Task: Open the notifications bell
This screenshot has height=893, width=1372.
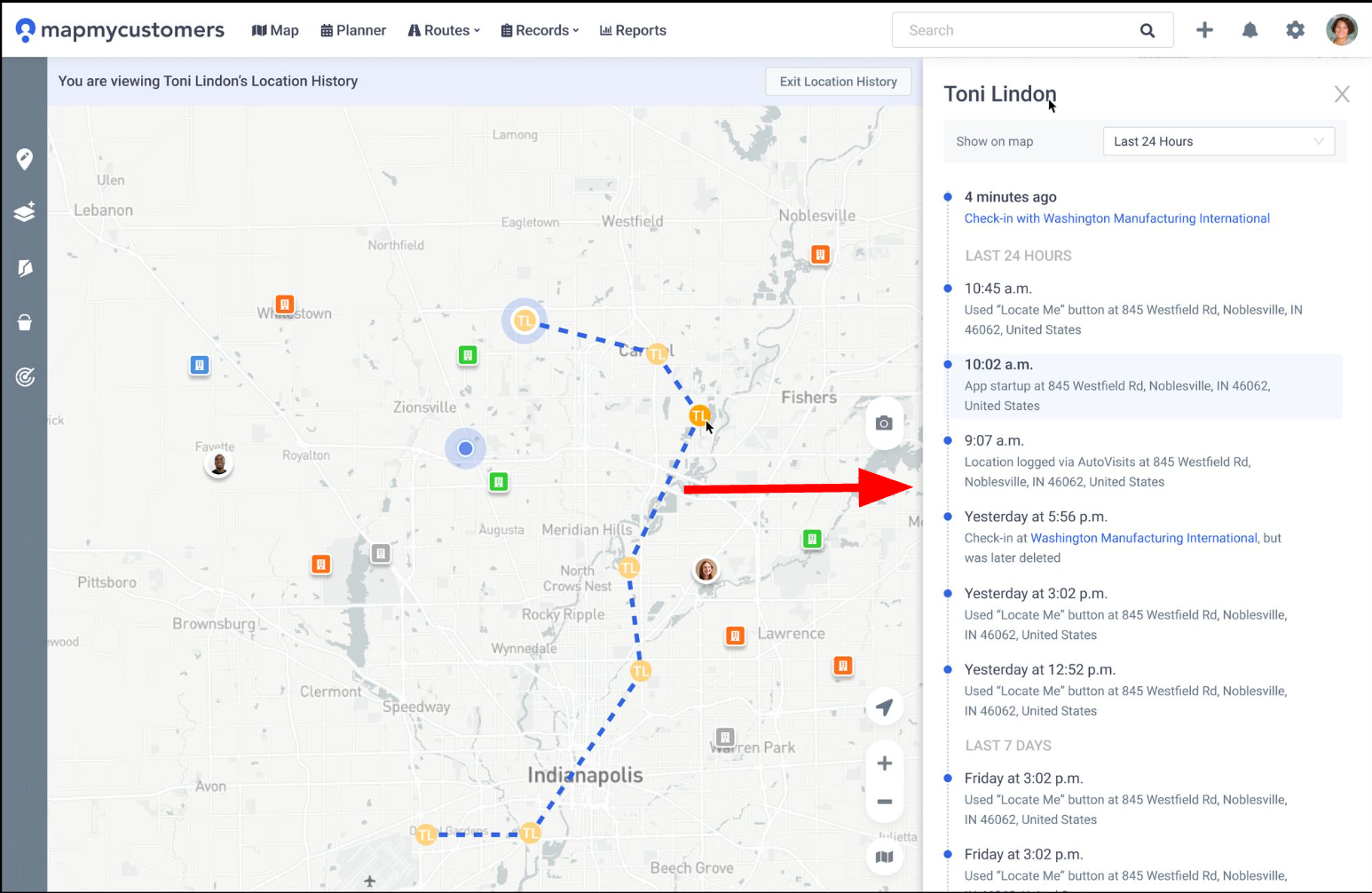Action: (1250, 30)
